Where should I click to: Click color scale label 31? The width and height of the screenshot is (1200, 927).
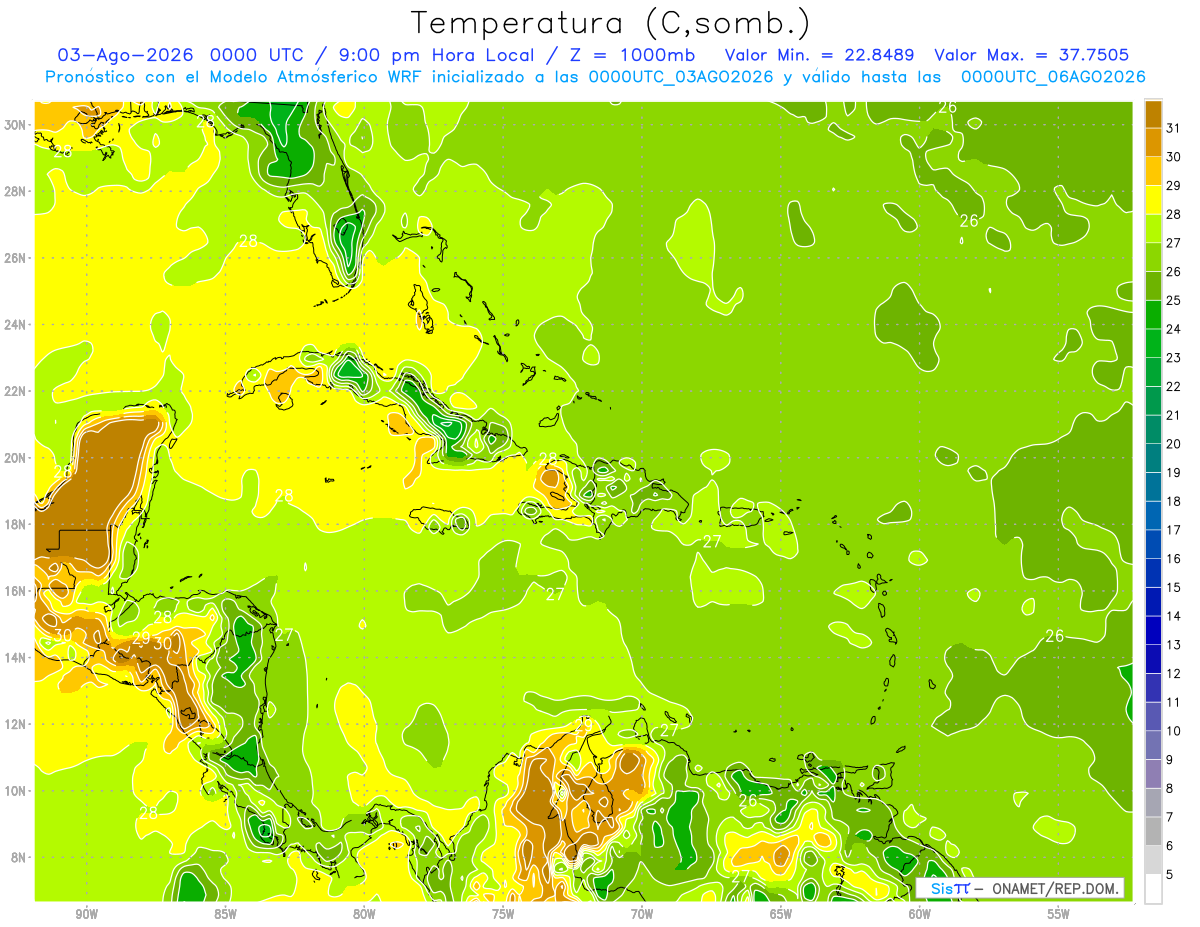(1173, 128)
